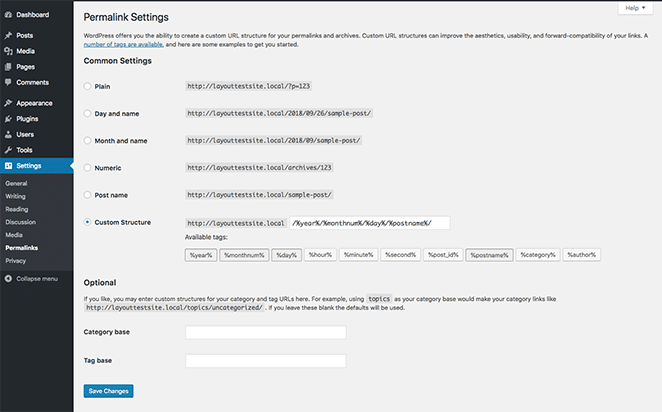
Task: Add the %category% tag button
Action: [538, 255]
